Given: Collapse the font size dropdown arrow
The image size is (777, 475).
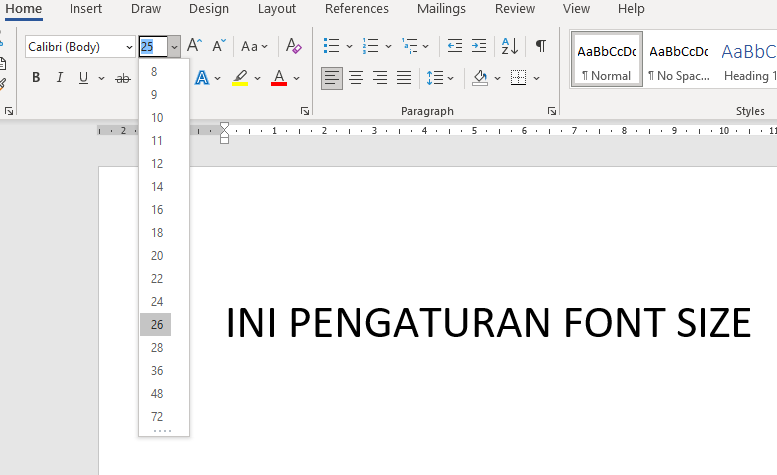Looking at the screenshot, I should point(174,47).
